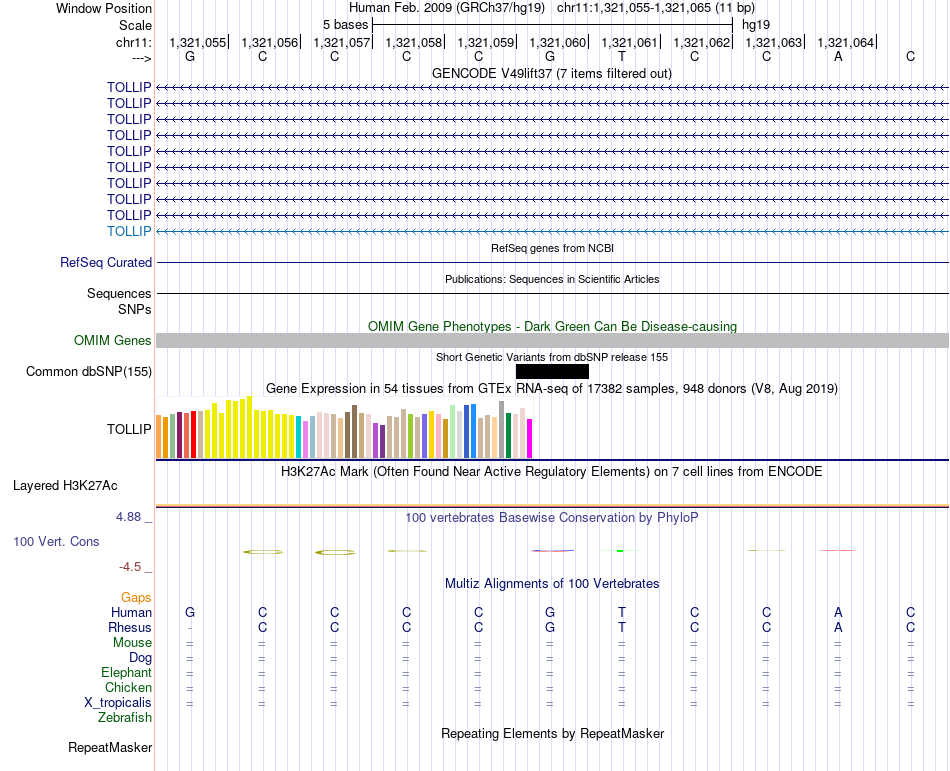The width and height of the screenshot is (950, 771).
Task: Click the T base in the top sequence row
Action: [x=622, y=56]
